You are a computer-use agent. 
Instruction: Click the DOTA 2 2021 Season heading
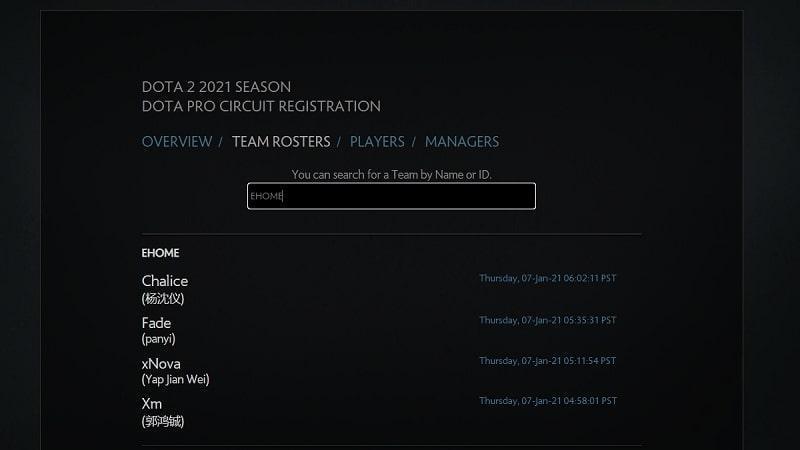[216, 87]
